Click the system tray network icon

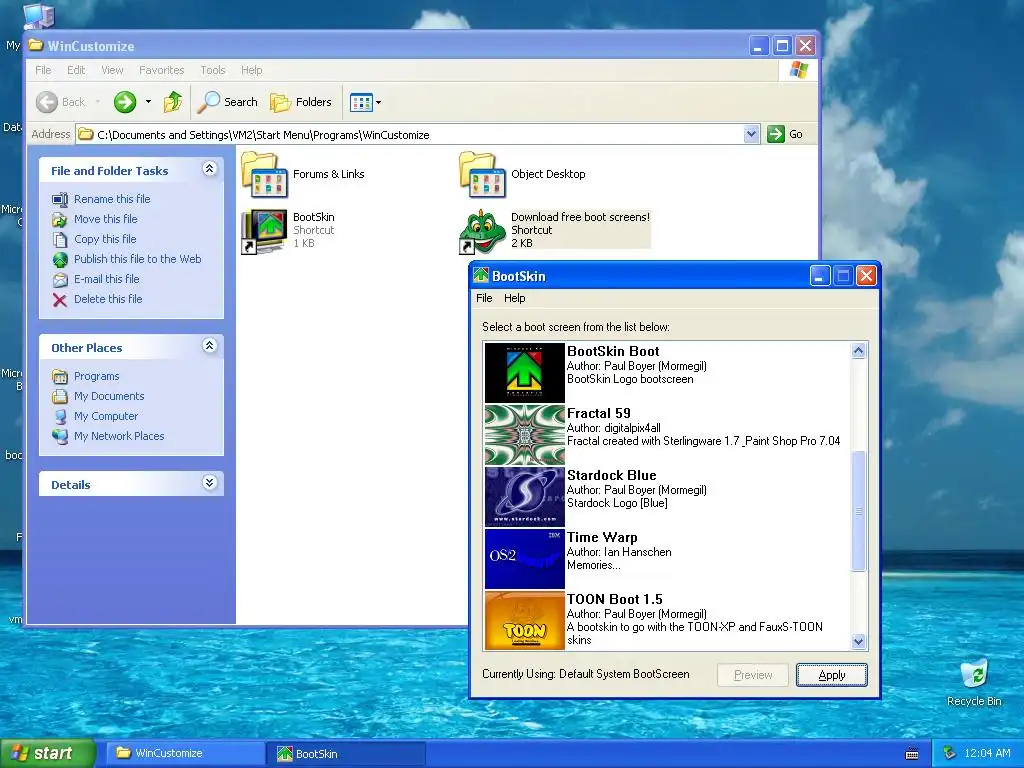(x=949, y=754)
